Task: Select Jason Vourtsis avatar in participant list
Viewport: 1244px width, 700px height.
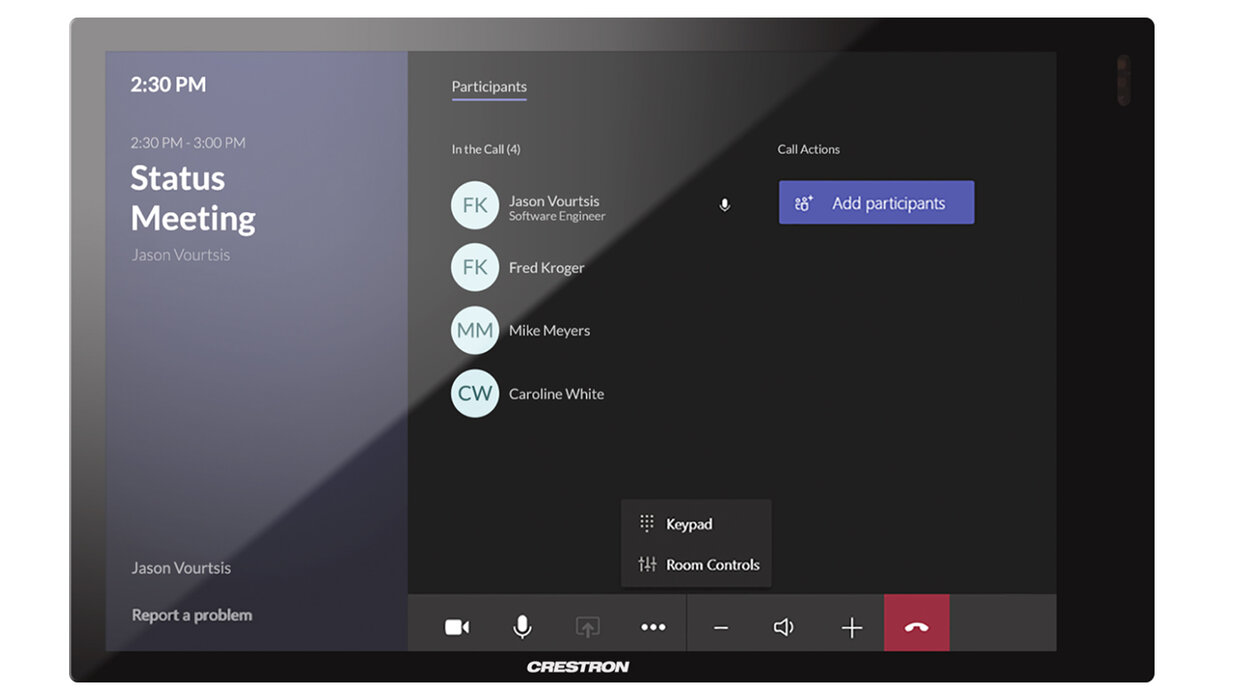Action: tap(475, 206)
